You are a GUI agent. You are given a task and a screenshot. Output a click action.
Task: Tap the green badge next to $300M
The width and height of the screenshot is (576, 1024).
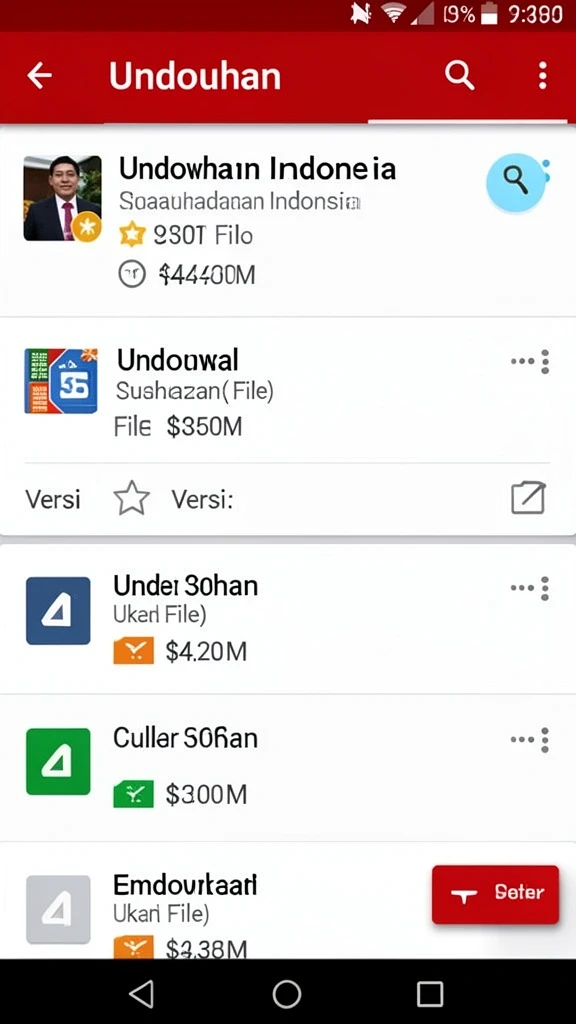(134, 794)
